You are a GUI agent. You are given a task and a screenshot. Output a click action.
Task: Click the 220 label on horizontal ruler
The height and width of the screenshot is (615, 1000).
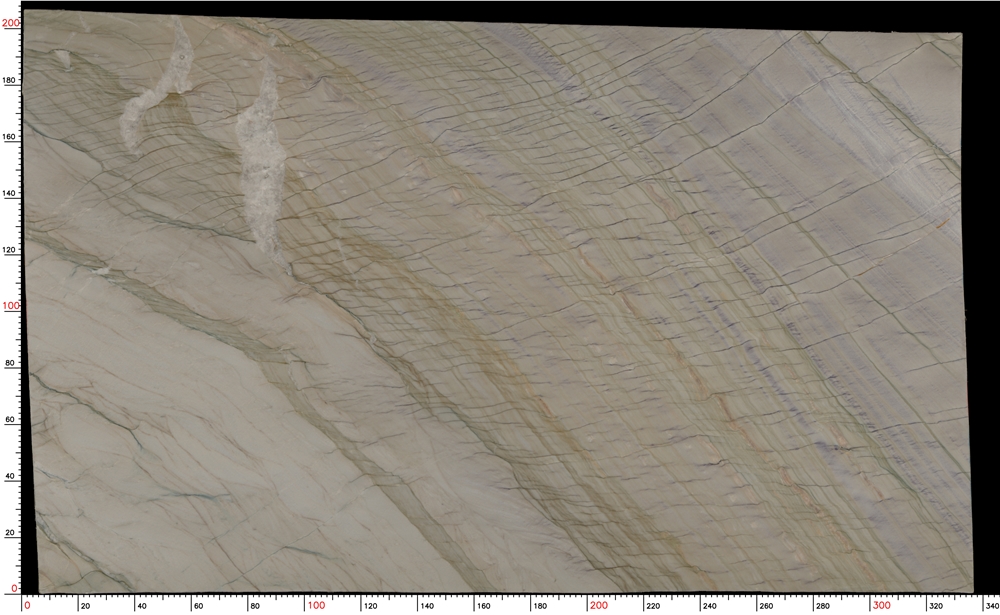(x=653, y=606)
